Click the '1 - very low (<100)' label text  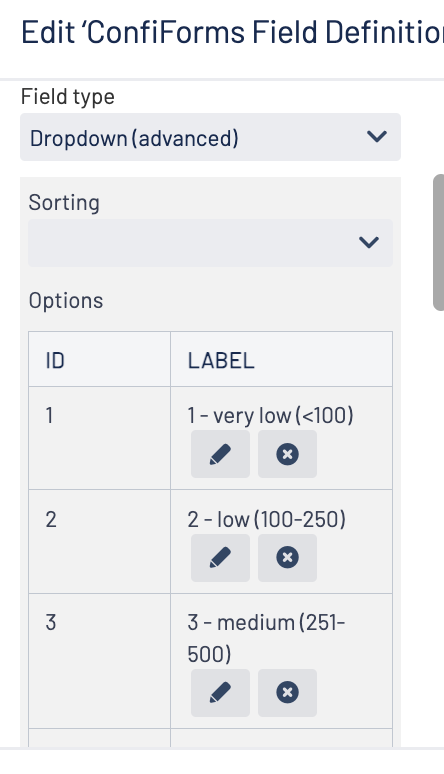pyautogui.click(x=270, y=416)
